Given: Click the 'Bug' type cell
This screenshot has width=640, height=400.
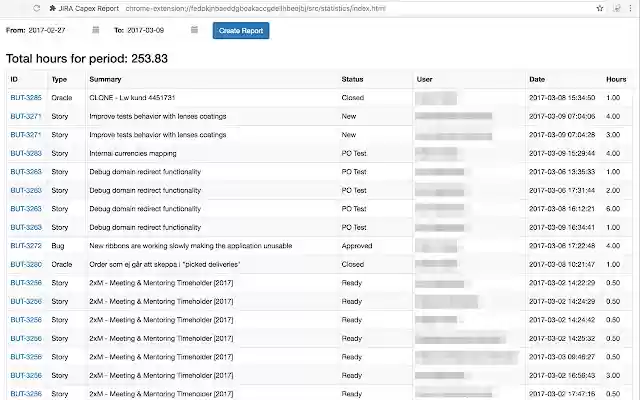Looking at the screenshot, I should pyautogui.click(x=58, y=246).
